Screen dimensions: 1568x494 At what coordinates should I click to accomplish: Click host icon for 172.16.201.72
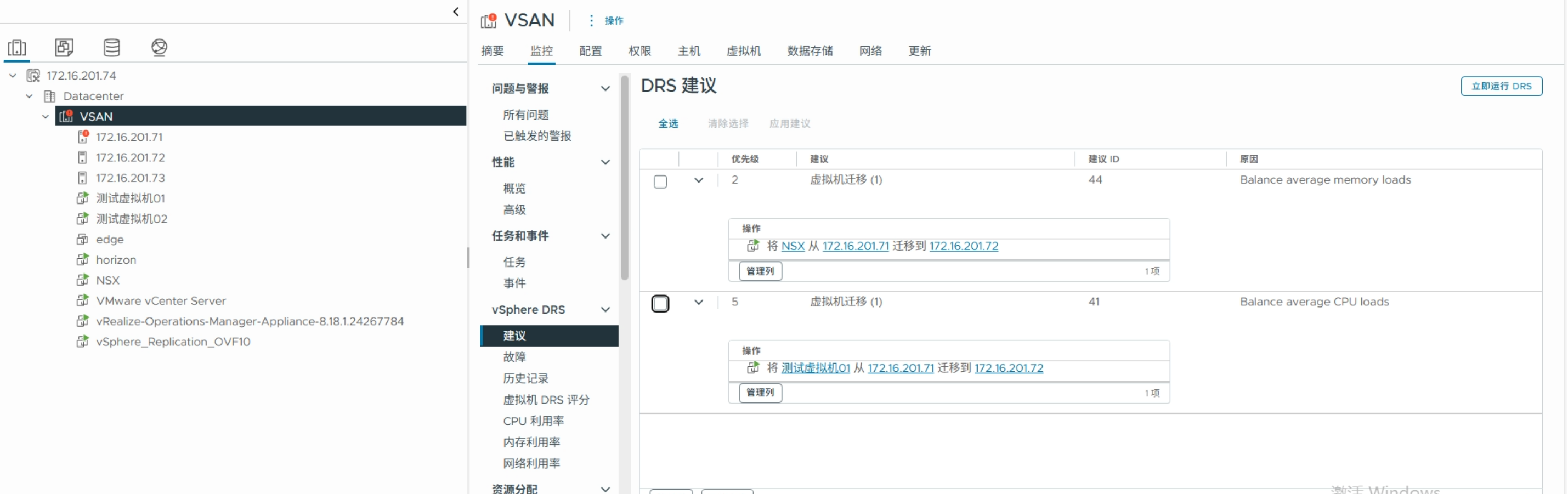pyautogui.click(x=82, y=157)
